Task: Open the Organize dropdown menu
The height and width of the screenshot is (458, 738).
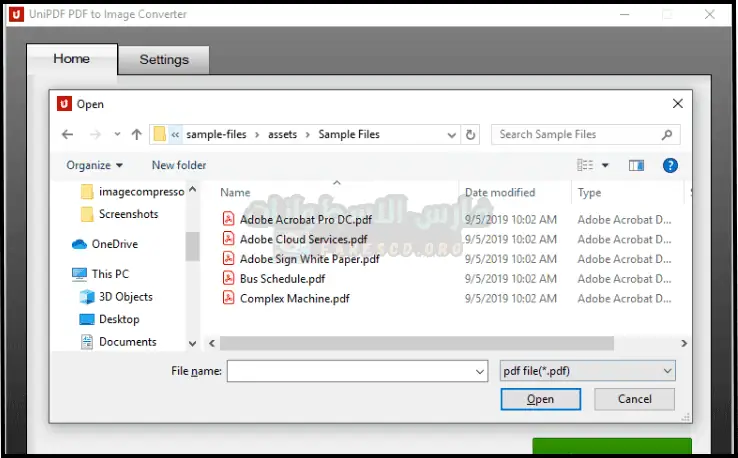Action: [x=94, y=165]
